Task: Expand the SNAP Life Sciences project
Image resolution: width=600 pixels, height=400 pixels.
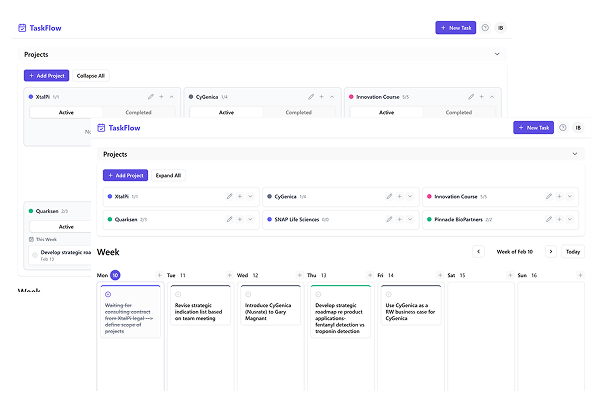Action: pos(410,219)
